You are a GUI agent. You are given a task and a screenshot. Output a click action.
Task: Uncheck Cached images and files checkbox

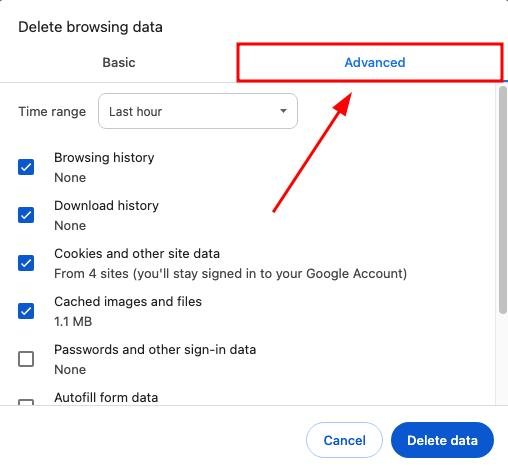(26, 311)
